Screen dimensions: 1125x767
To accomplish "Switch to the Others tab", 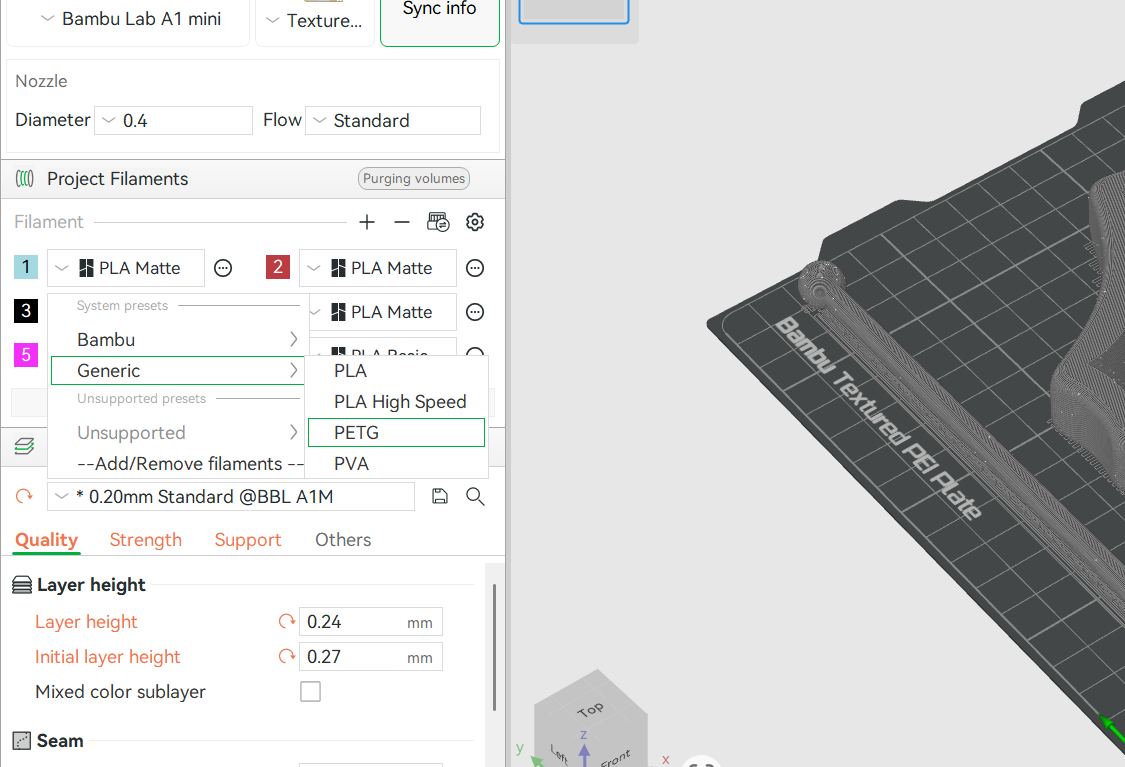I will (x=343, y=540).
